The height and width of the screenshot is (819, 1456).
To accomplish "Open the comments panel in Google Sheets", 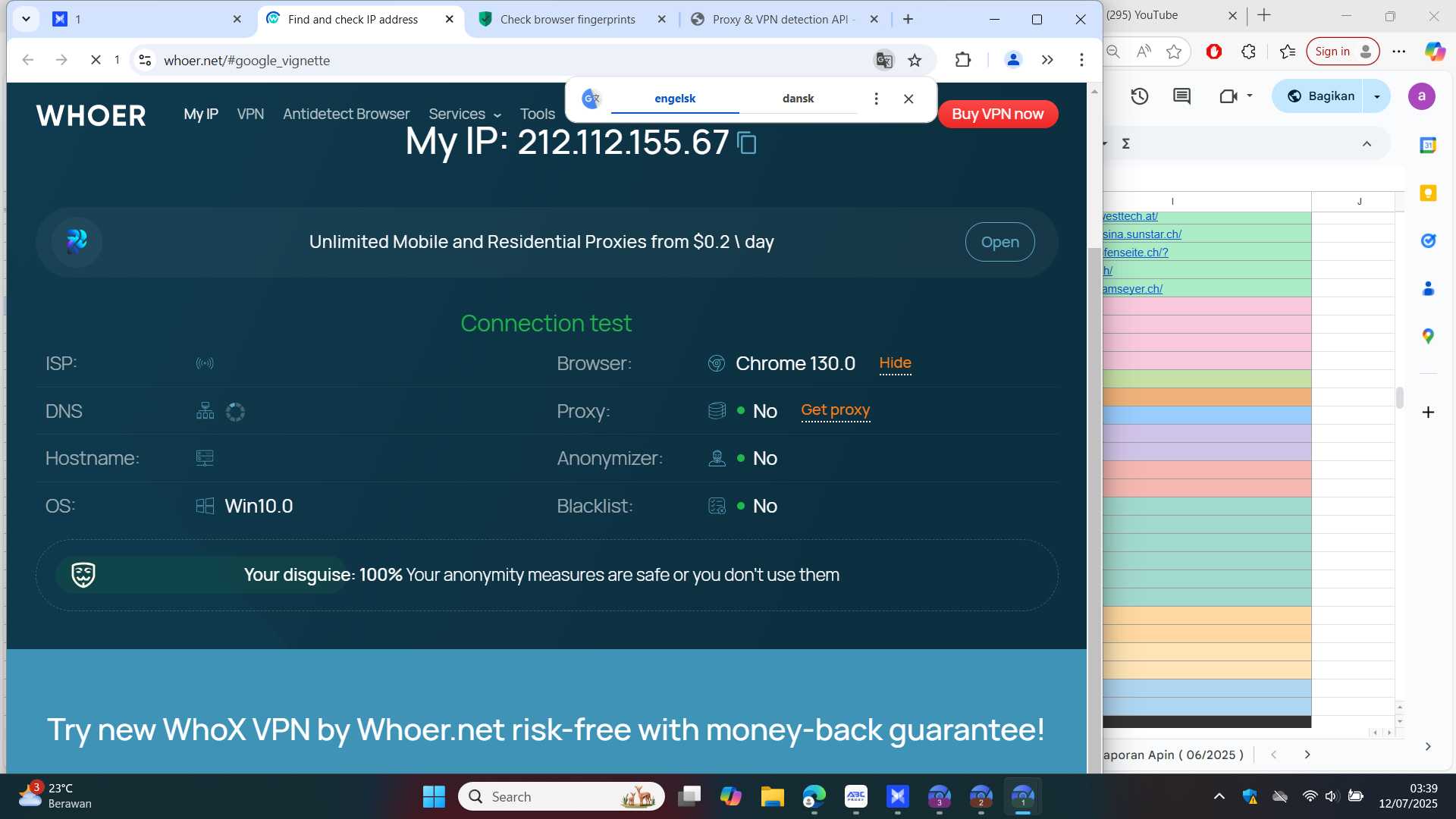I will pyautogui.click(x=1181, y=96).
